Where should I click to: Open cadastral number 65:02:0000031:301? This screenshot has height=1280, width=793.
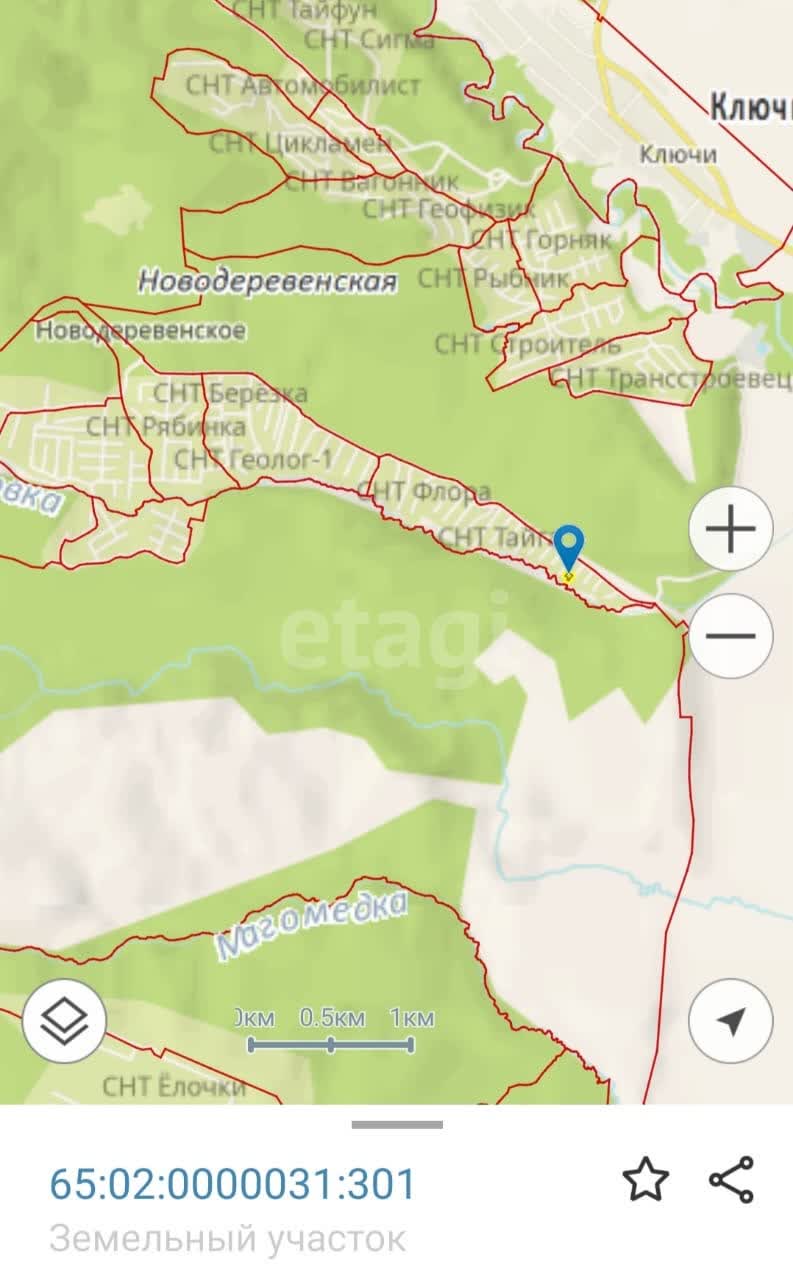point(232,1184)
